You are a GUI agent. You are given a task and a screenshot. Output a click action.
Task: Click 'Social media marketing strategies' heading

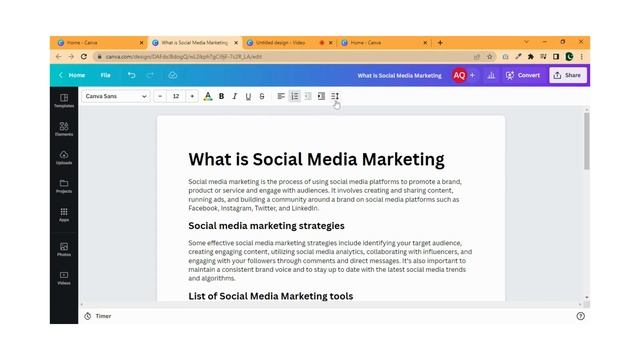point(266,226)
